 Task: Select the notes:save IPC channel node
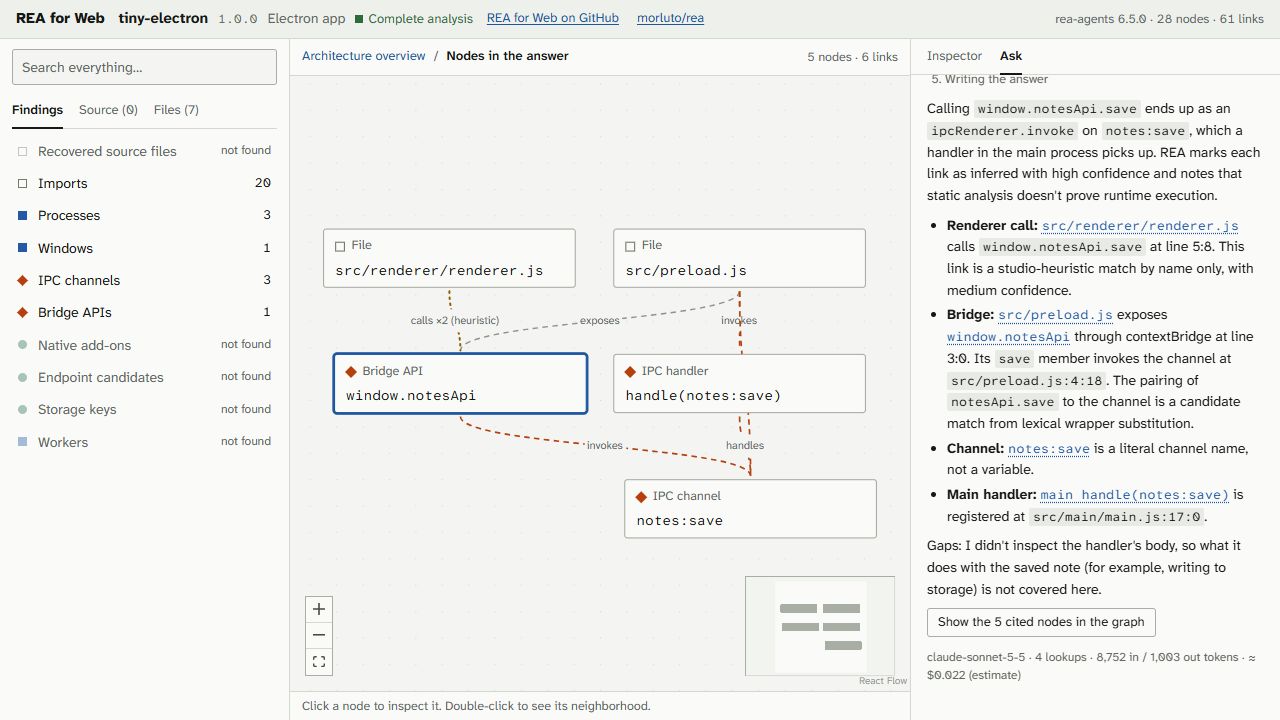[x=750, y=508]
